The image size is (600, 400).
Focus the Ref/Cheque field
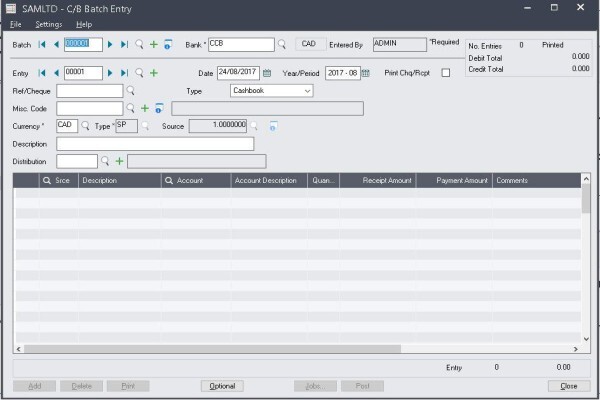coord(90,91)
